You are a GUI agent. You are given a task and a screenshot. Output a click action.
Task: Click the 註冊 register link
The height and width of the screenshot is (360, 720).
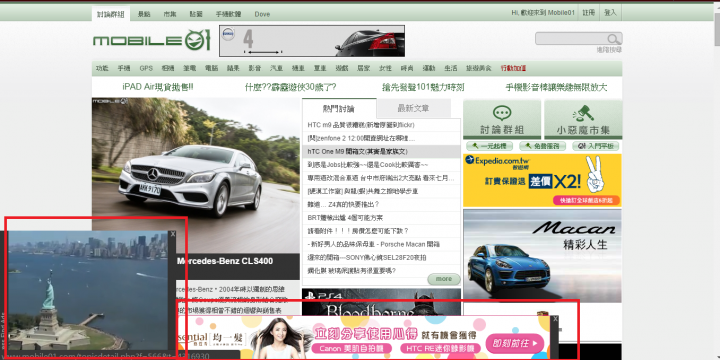(x=589, y=13)
